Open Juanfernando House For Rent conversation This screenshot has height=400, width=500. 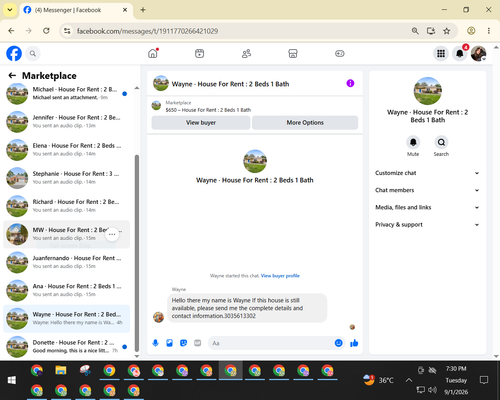(67, 262)
